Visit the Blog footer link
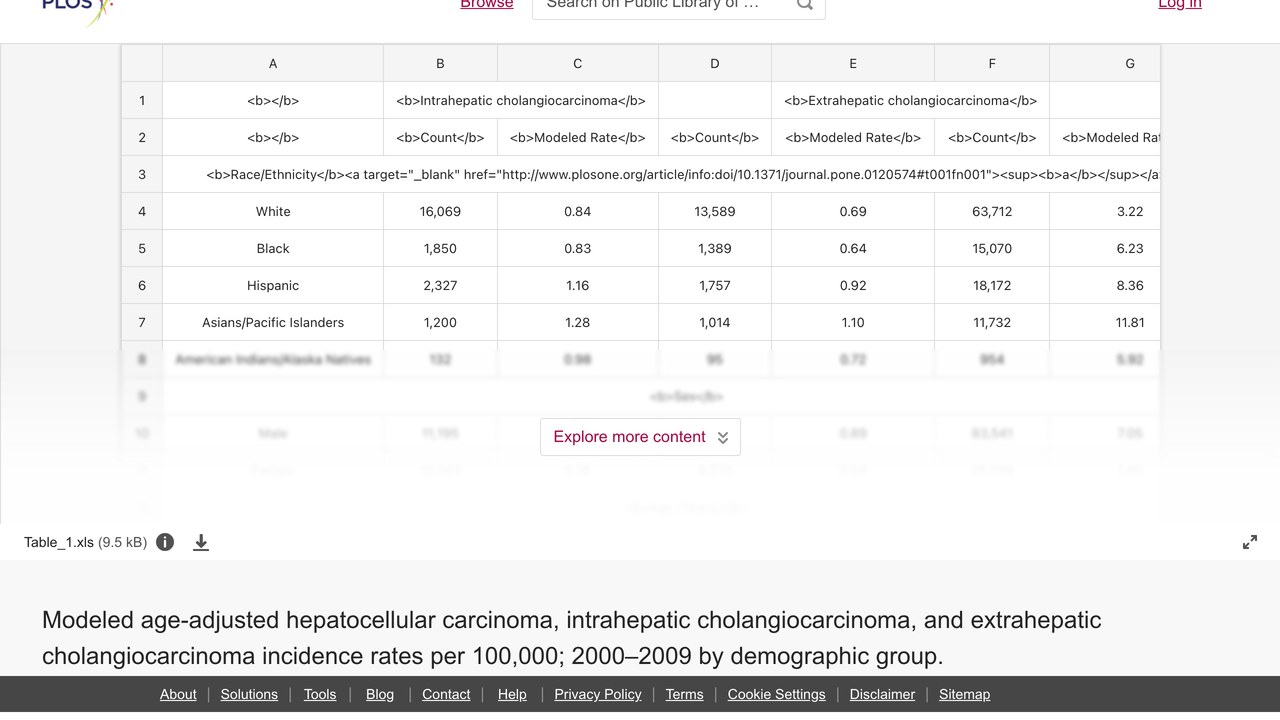1280x720 pixels. [x=380, y=694]
